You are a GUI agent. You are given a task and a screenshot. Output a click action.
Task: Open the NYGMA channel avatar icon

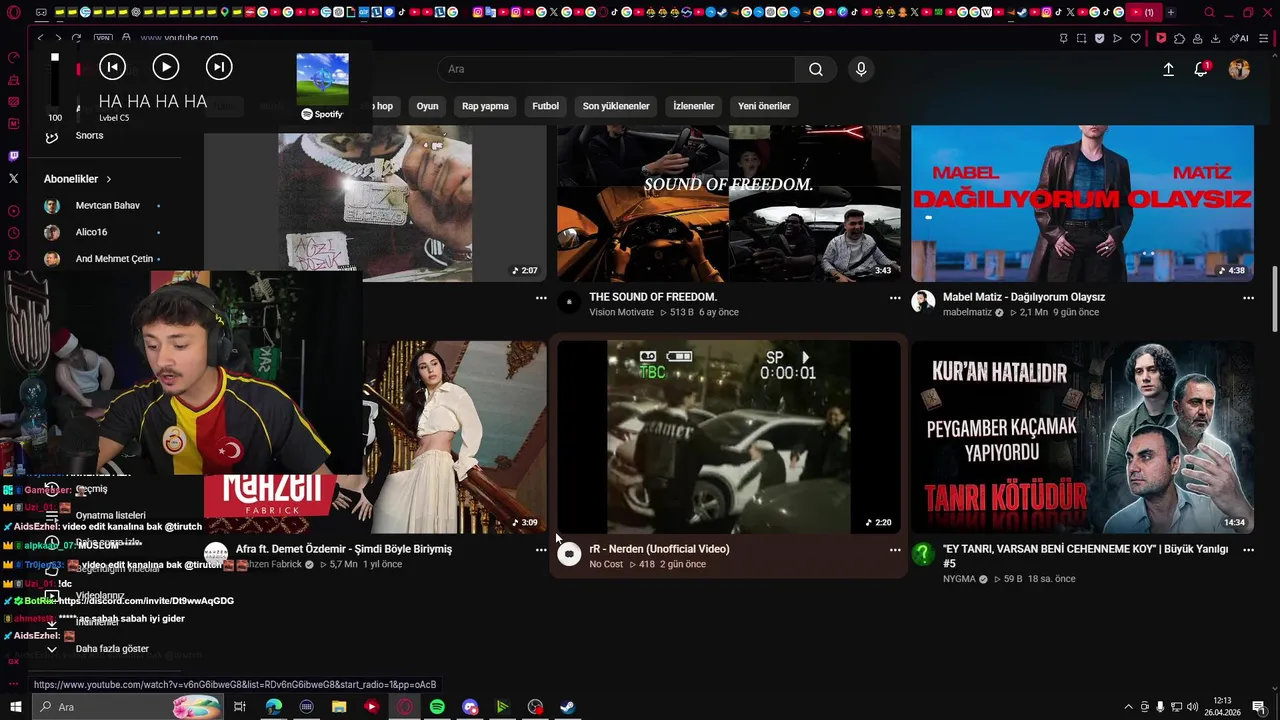pyautogui.click(x=923, y=554)
